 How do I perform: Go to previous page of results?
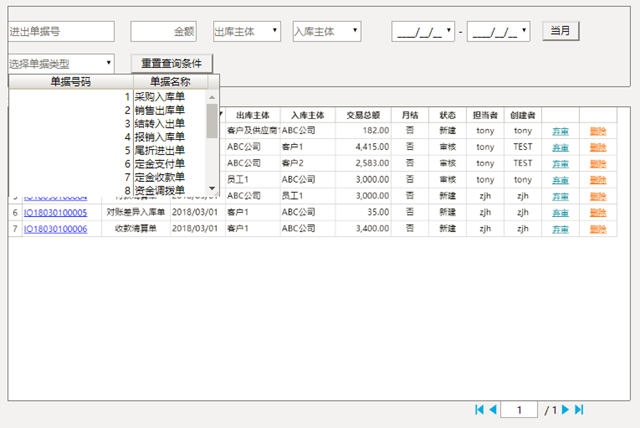(493, 410)
